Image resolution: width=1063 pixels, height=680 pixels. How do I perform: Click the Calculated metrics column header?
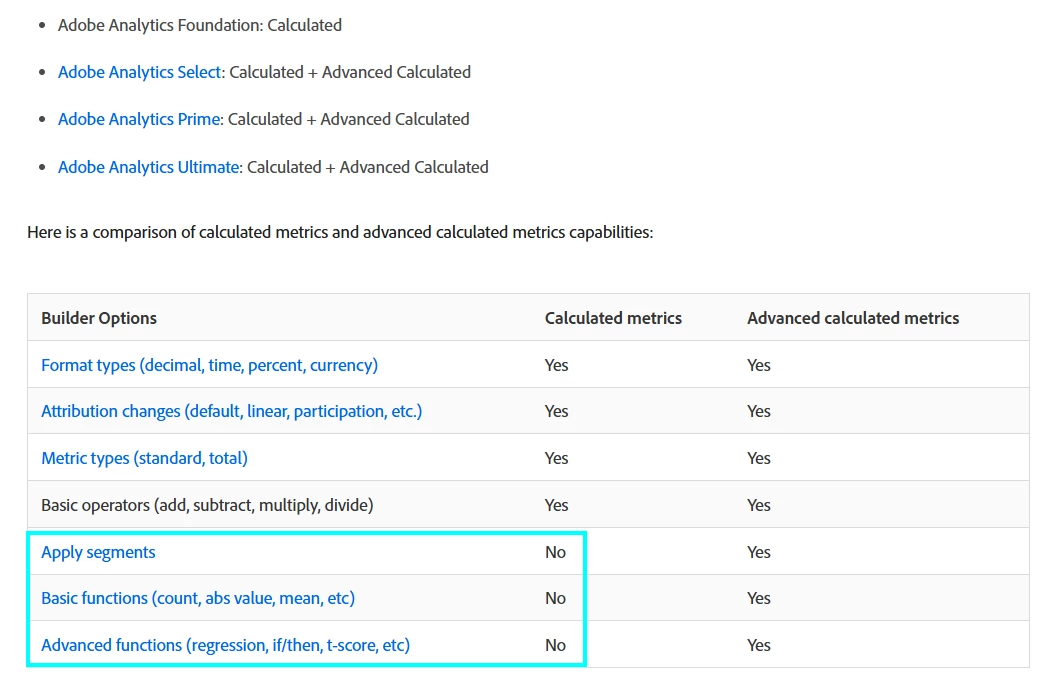(613, 318)
